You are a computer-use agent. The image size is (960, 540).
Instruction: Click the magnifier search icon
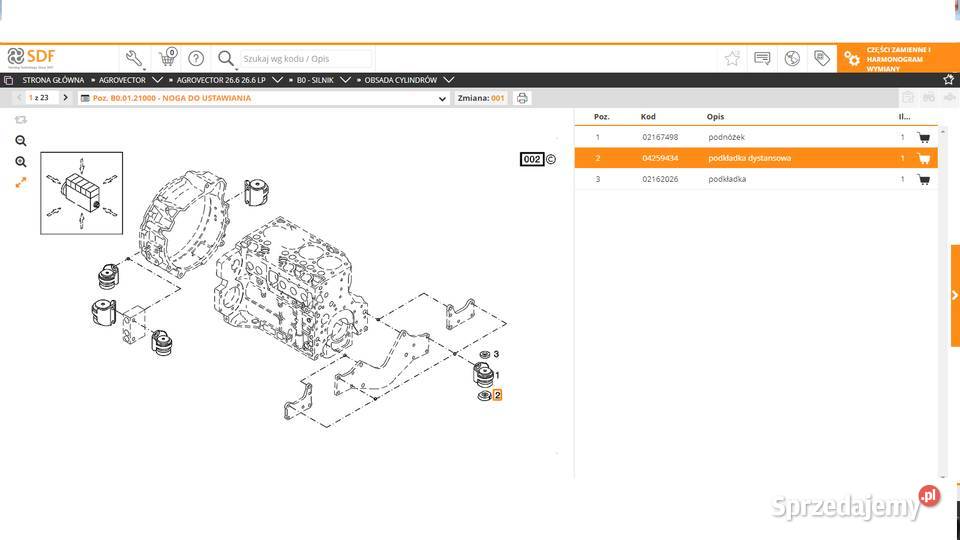[226, 59]
